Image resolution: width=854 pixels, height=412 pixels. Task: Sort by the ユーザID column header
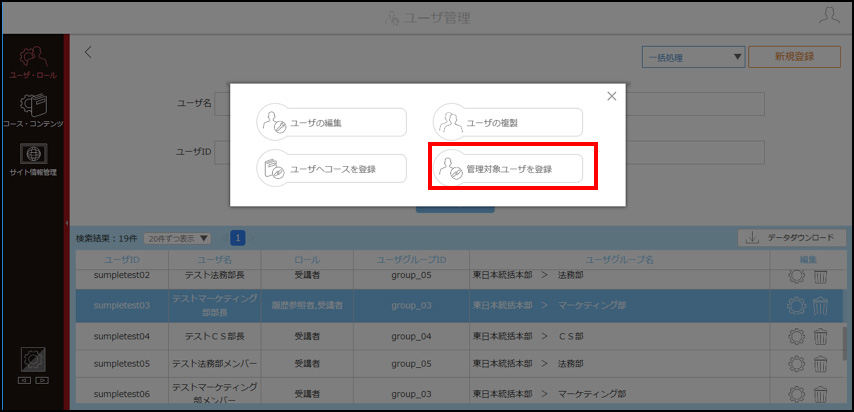coord(122,260)
